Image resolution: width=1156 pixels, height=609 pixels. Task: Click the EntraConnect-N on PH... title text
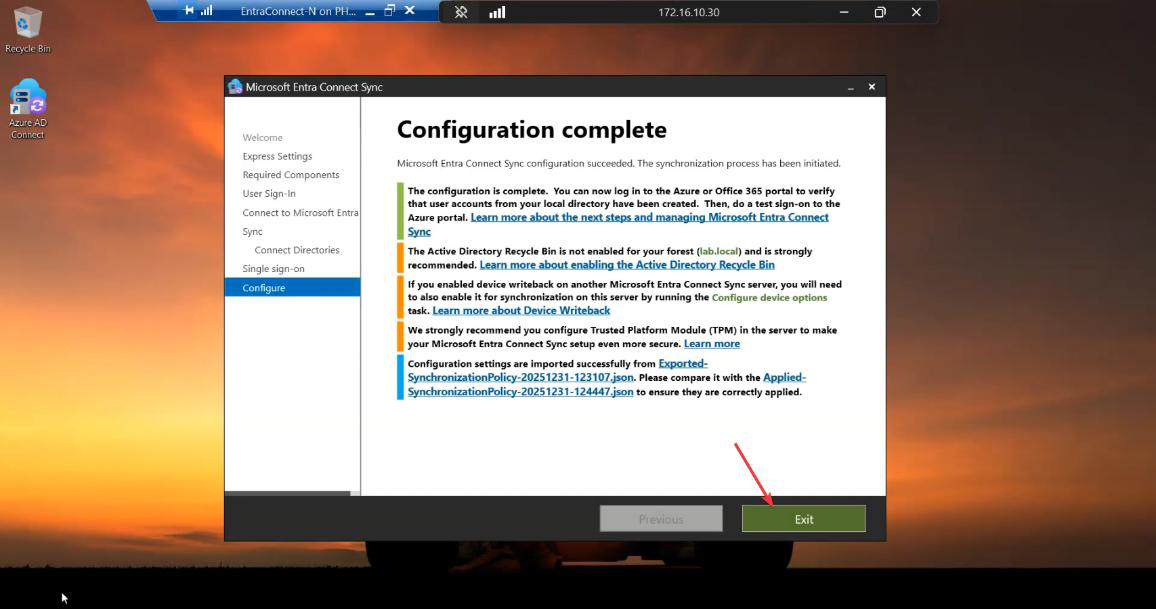(298, 11)
